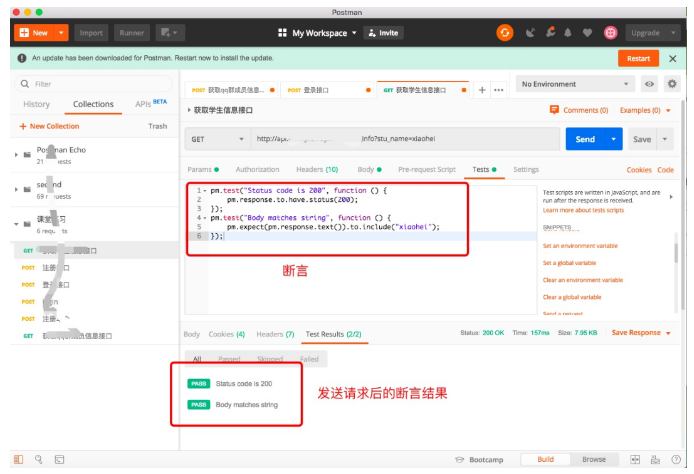Click the workspace grid icon

tap(282, 33)
